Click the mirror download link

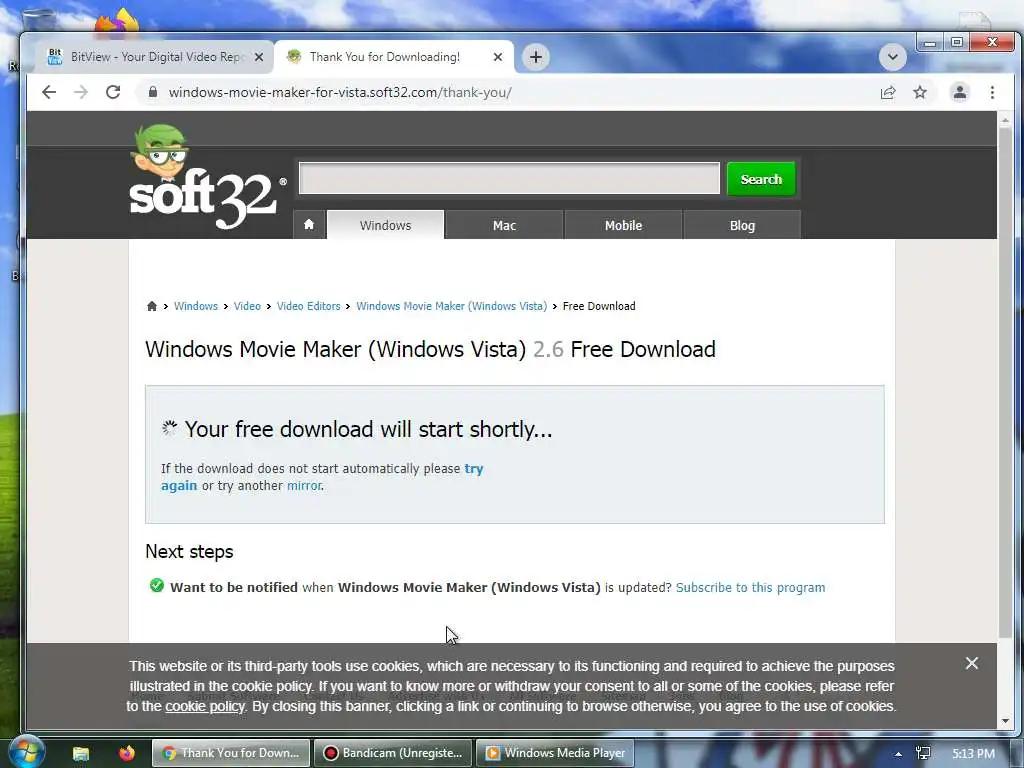click(304, 486)
